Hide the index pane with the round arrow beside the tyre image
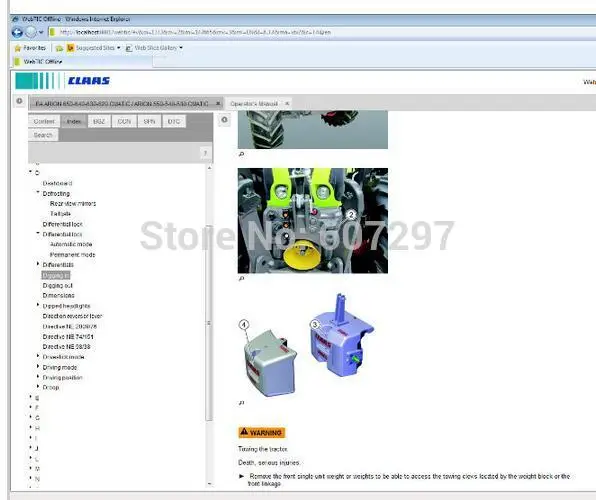This screenshot has width=596, height=500. coord(225,120)
